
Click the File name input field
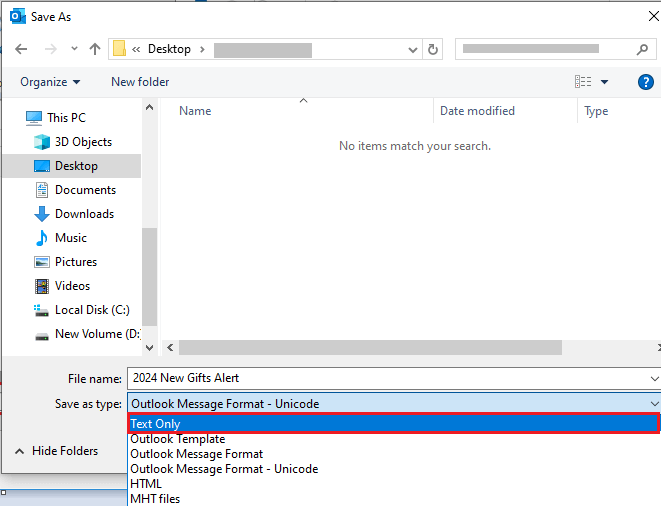click(388, 378)
